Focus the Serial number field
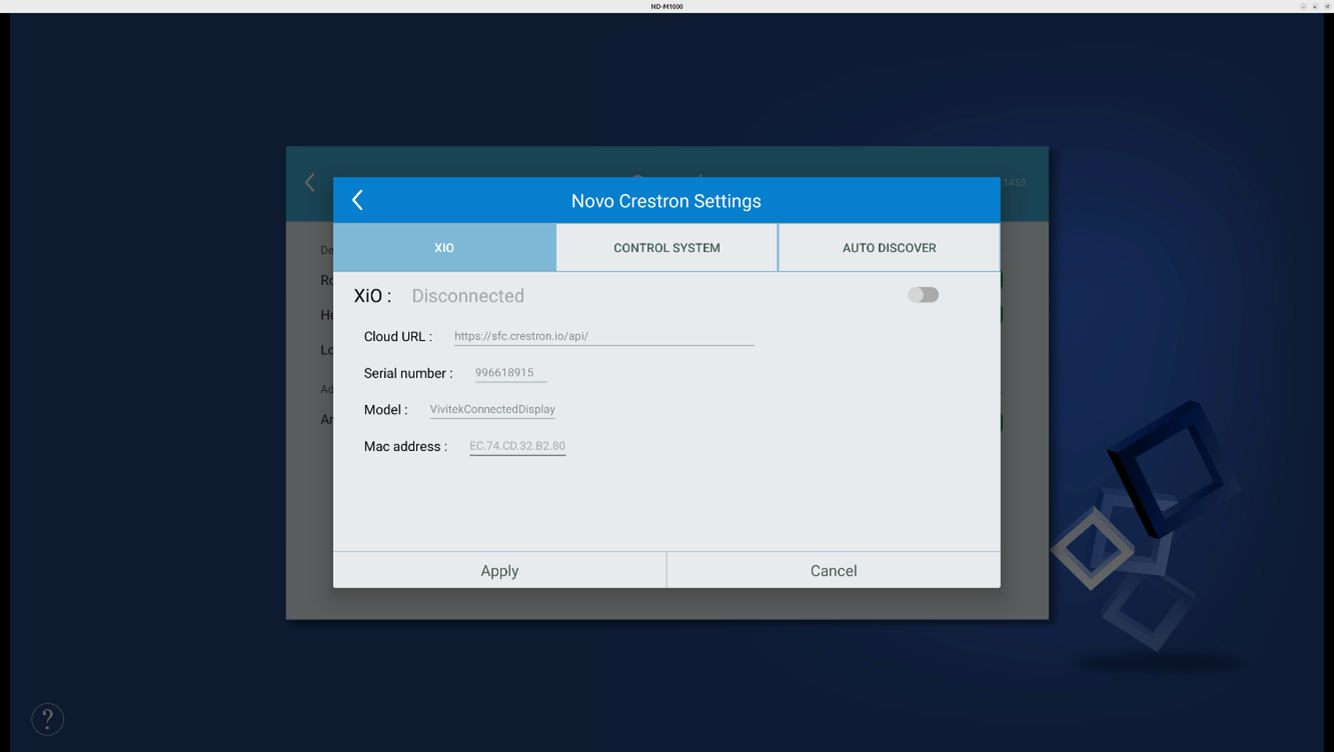 click(x=510, y=373)
